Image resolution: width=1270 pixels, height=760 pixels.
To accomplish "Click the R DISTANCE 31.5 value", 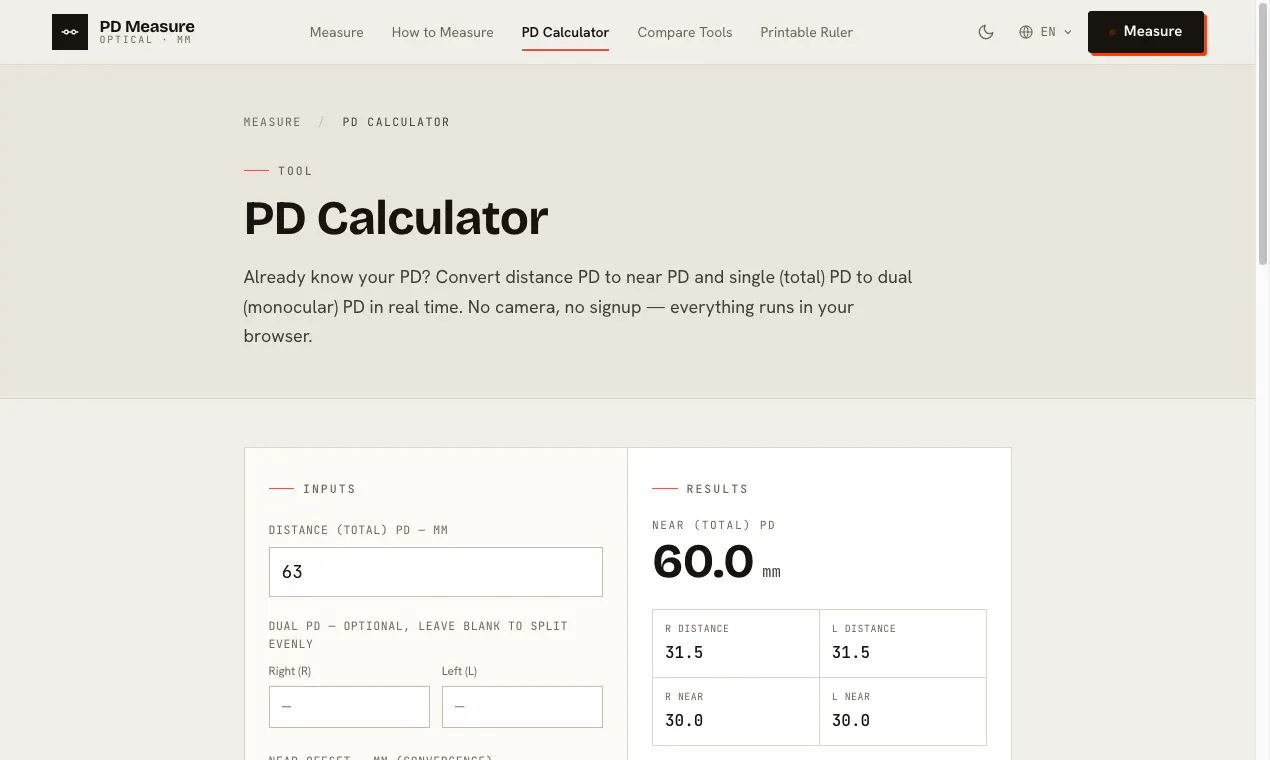I will (684, 652).
